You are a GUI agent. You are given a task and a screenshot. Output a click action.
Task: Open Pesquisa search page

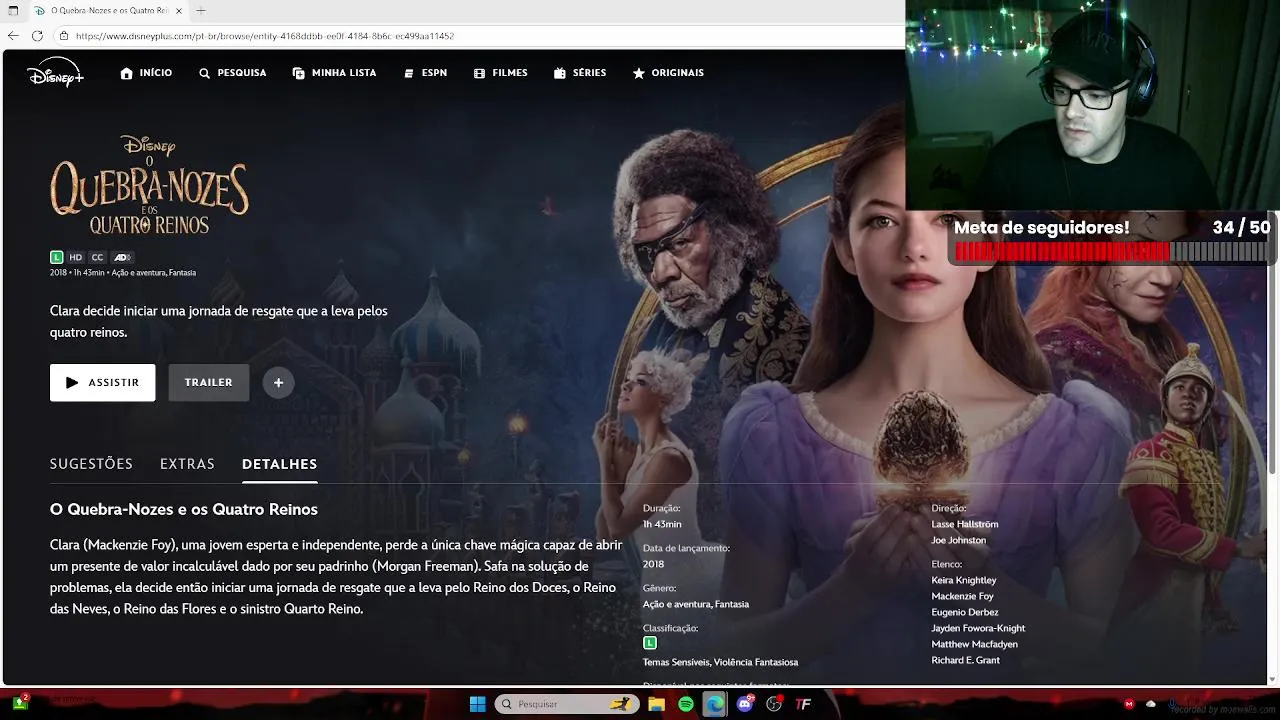coord(233,73)
